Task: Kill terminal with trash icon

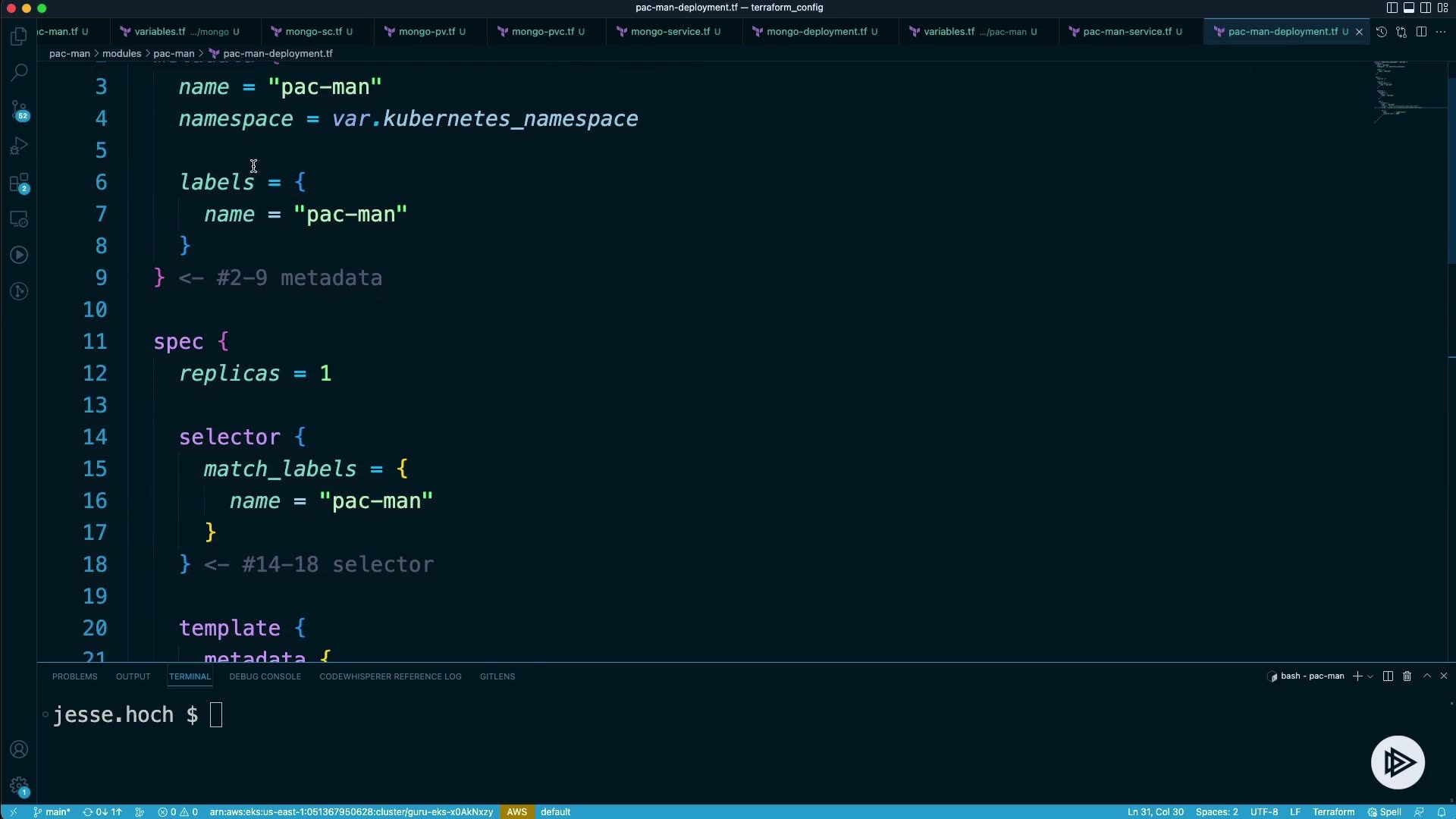Action: pyautogui.click(x=1407, y=676)
